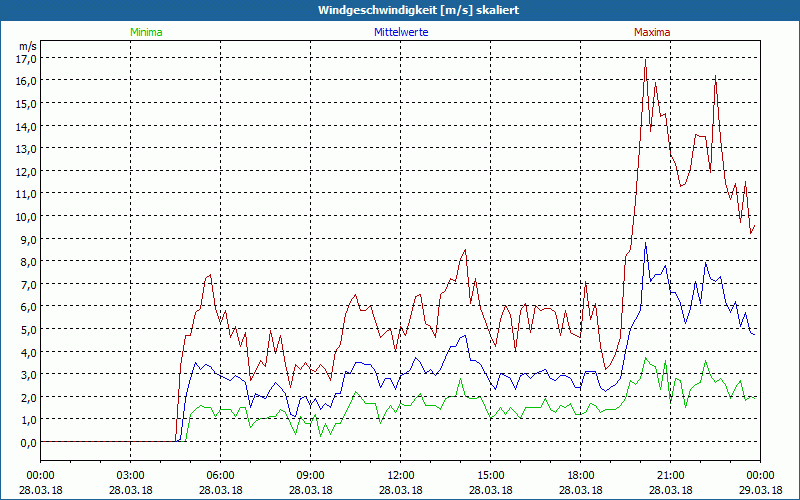Click the highest peak of red Maxima curve
The image size is (800, 500).
(646, 62)
